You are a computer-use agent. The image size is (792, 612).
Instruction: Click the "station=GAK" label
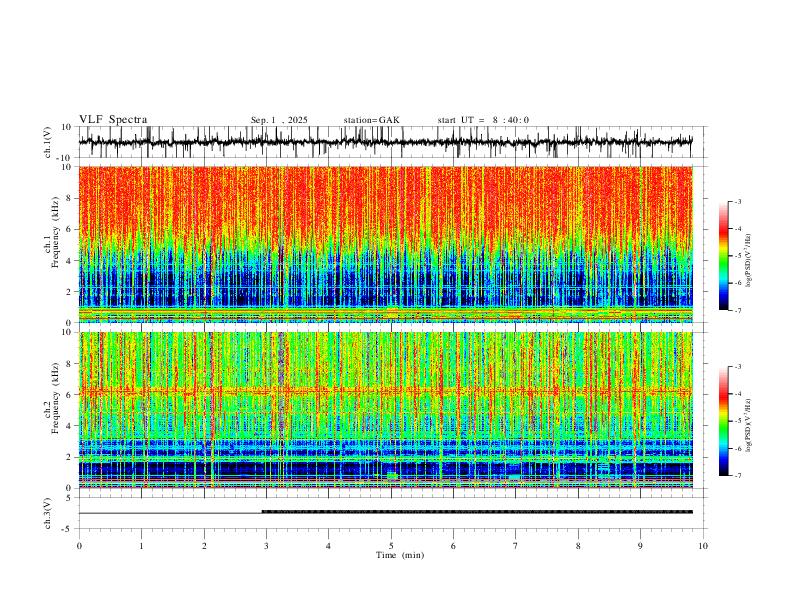point(371,120)
